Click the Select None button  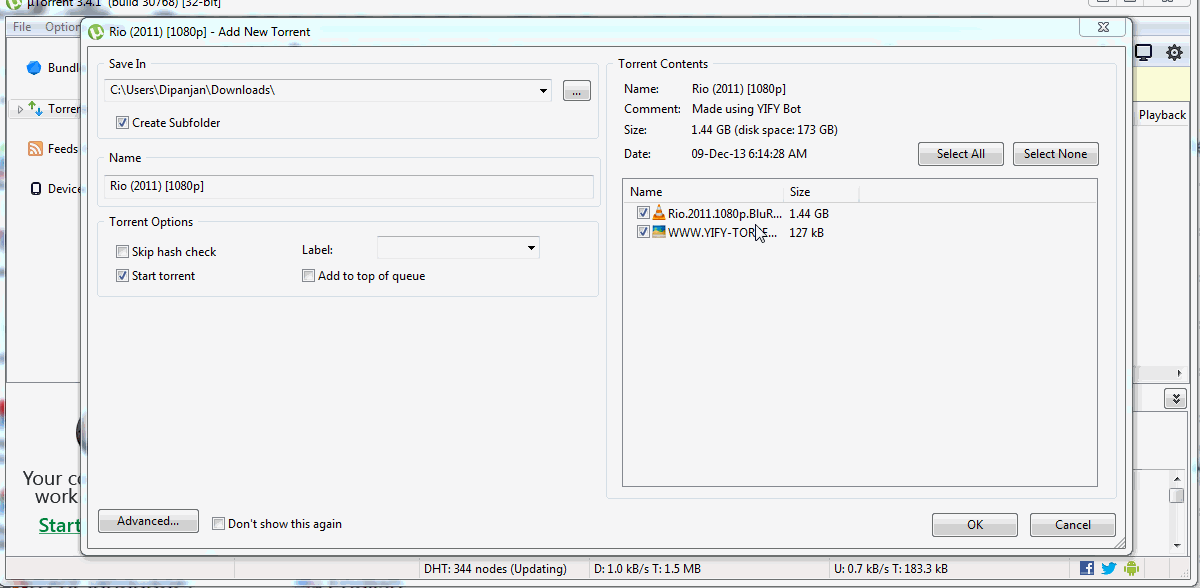[1055, 154]
